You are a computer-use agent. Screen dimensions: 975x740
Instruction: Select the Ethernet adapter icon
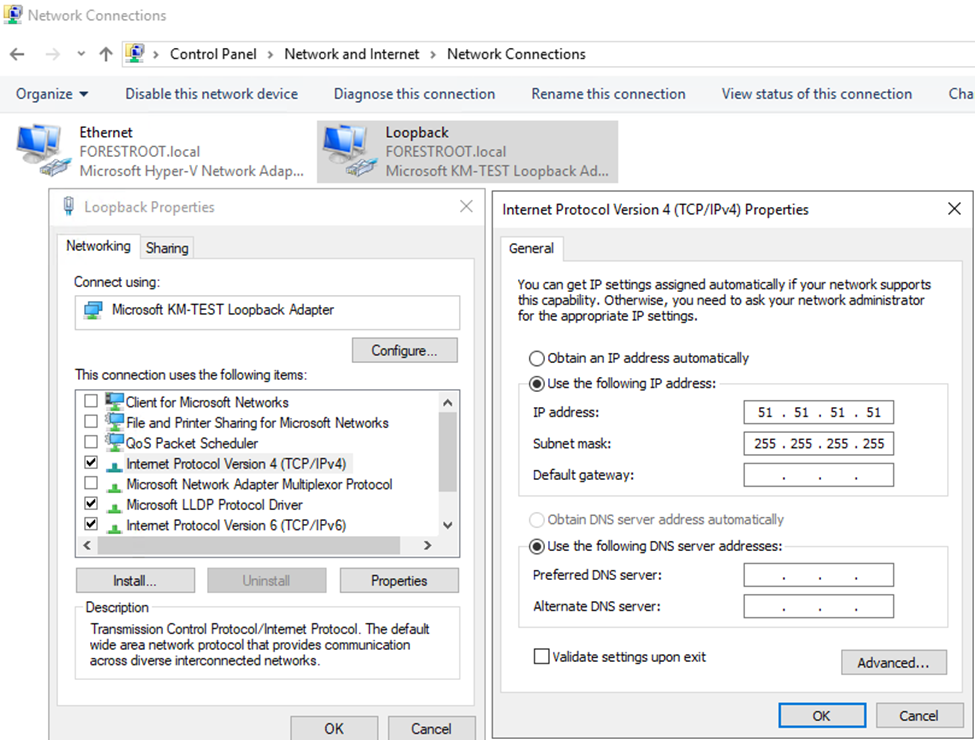tap(42, 150)
